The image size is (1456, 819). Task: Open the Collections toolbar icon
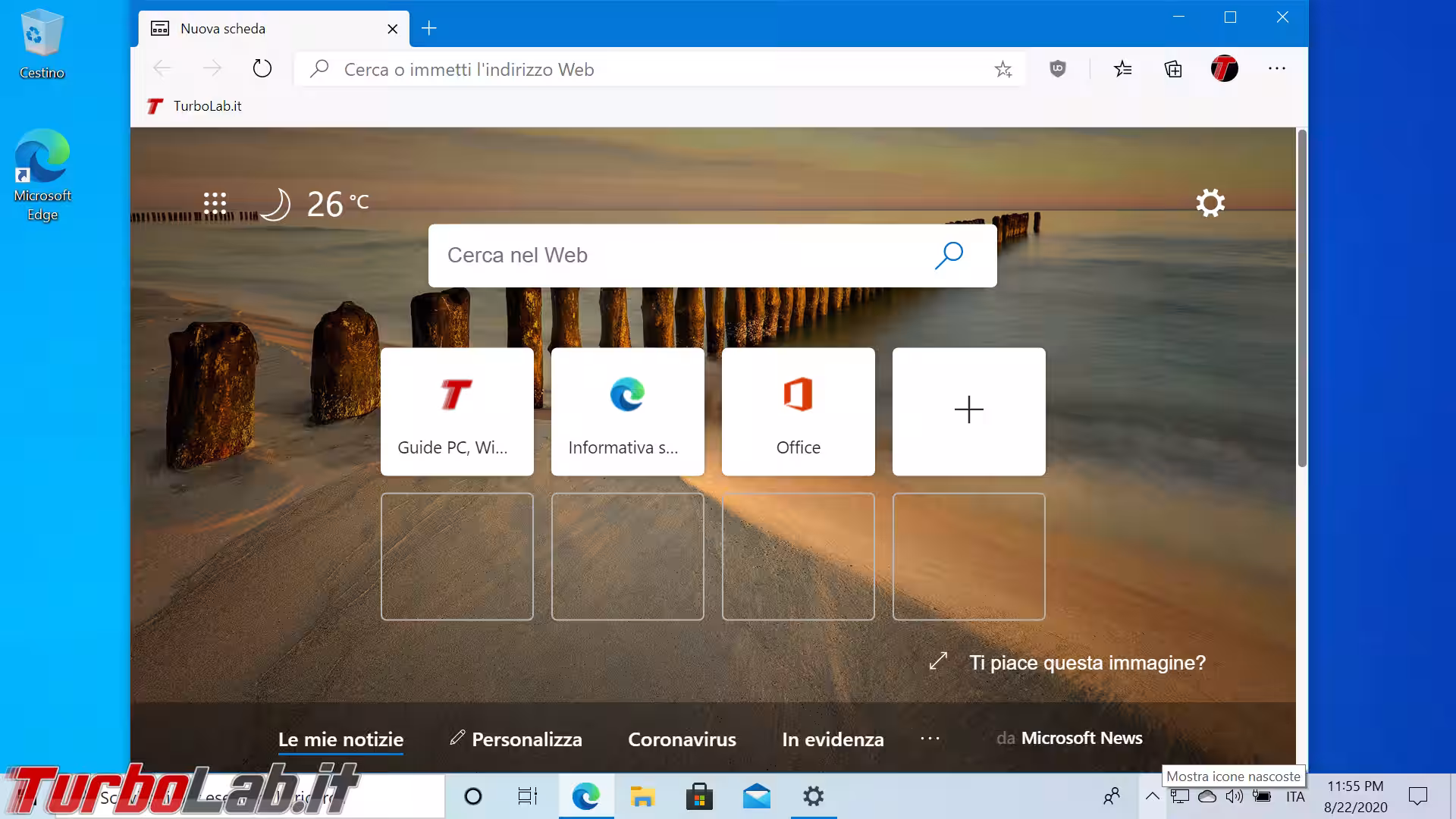click(x=1173, y=69)
